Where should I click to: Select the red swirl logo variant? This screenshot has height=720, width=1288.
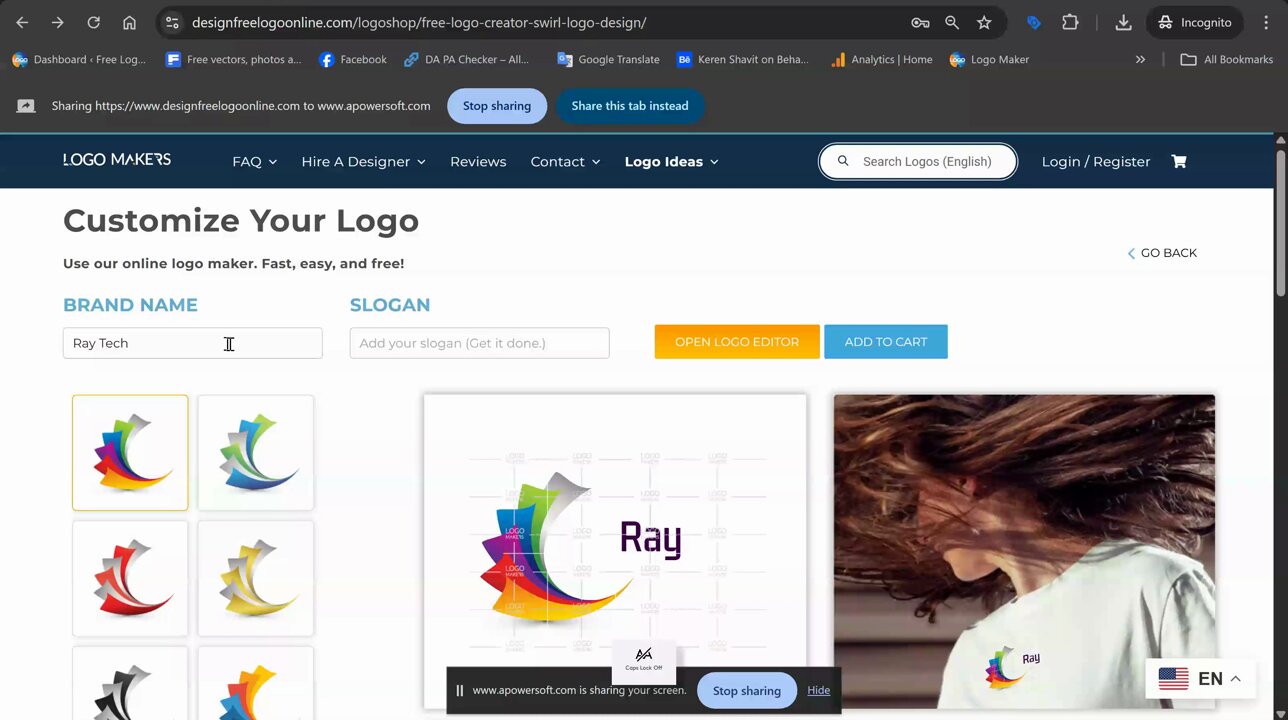(130, 578)
